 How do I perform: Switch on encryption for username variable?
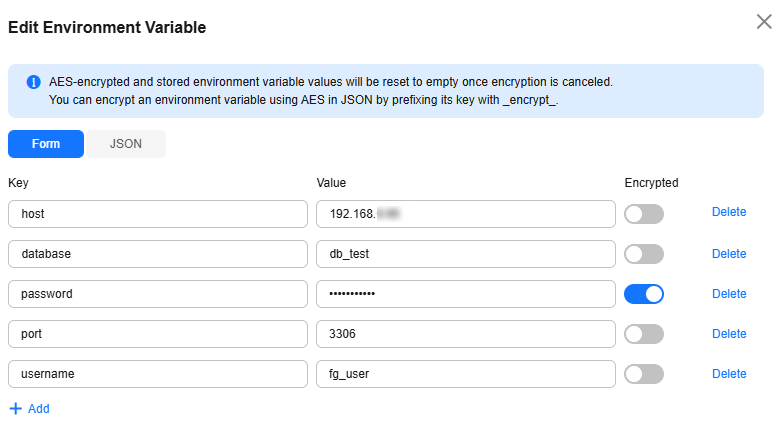(644, 374)
